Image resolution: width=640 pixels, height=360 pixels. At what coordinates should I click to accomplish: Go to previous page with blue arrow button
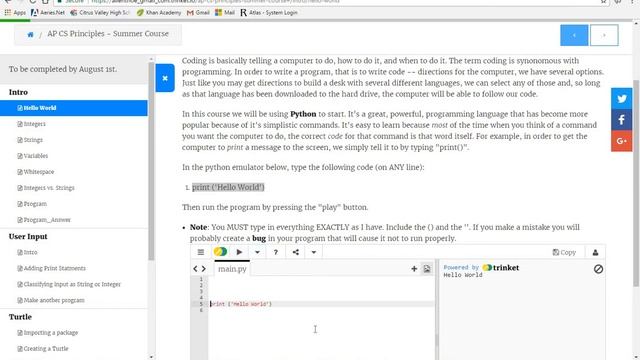(574, 35)
